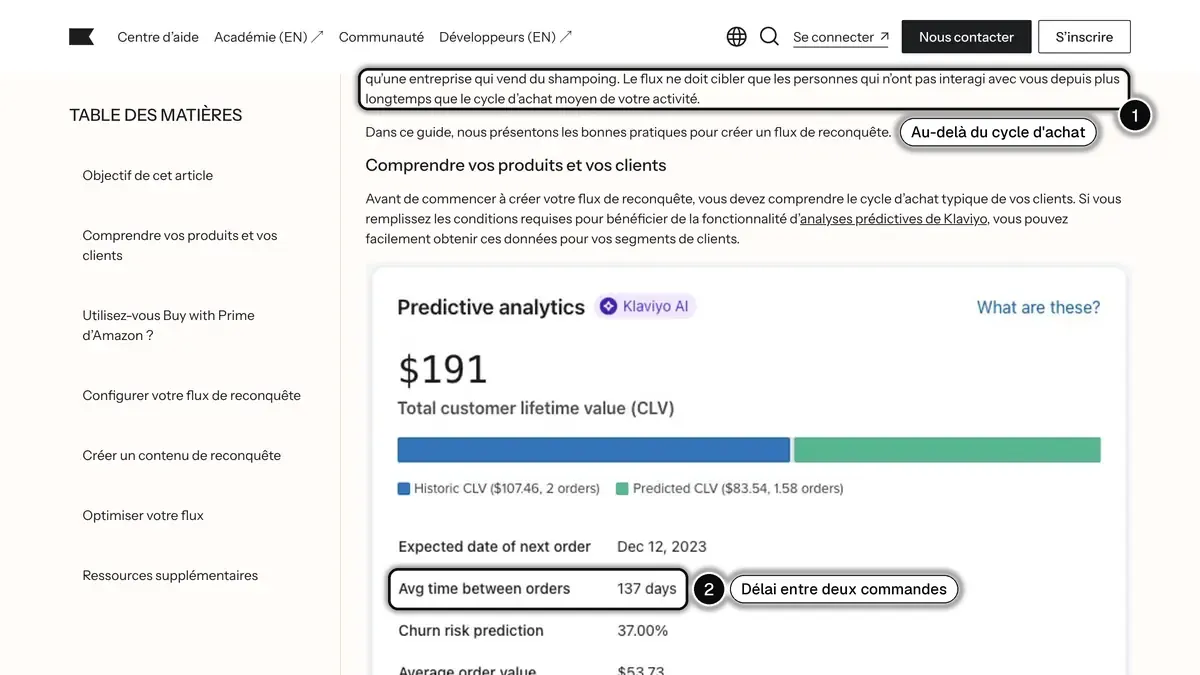The height and width of the screenshot is (675, 1200).
Task: Open the analyses prédictives de Klaviyo link
Action: 894,219
